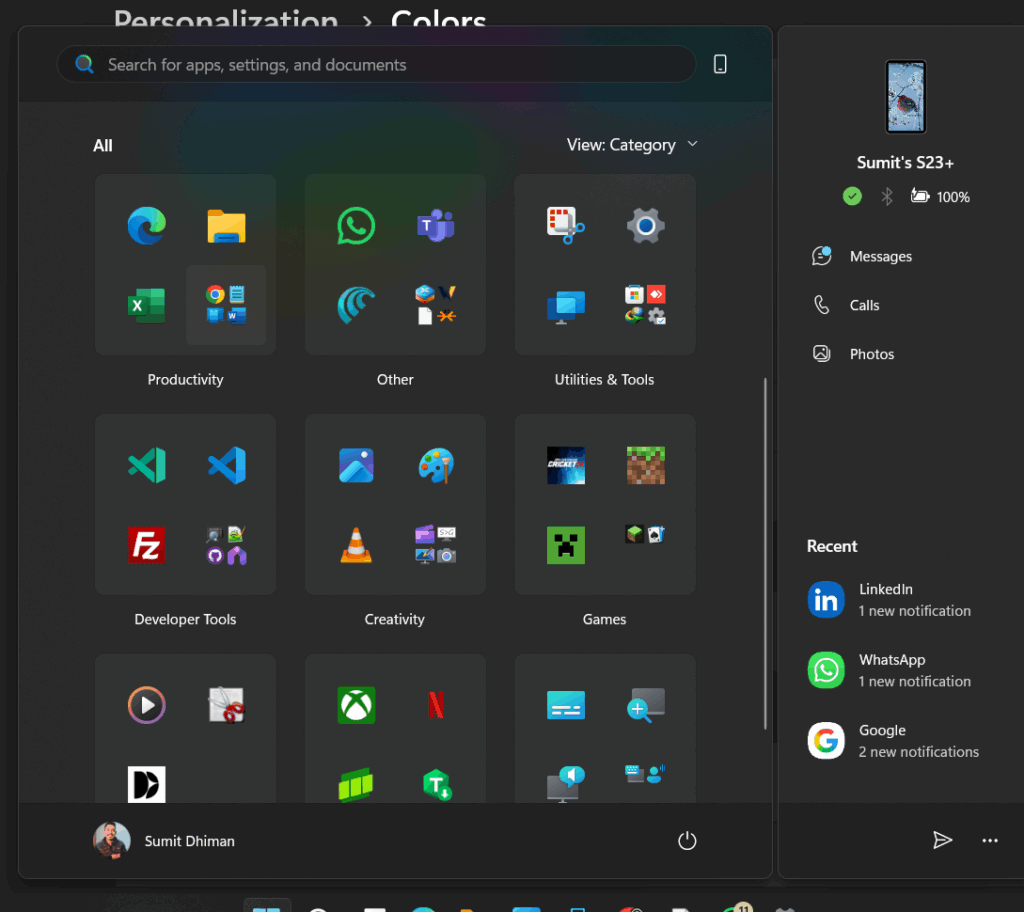Expand more apps in Games folder
Image resolution: width=1024 pixels, height=912 pixels.
pos(645,535)
